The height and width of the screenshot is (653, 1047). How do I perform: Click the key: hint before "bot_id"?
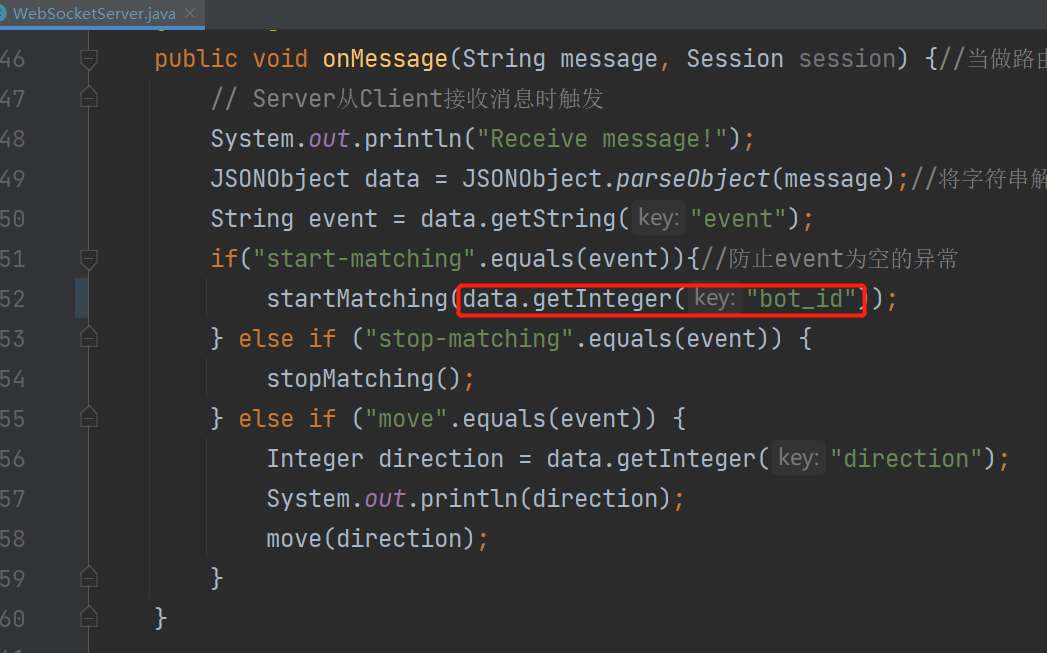714,298
